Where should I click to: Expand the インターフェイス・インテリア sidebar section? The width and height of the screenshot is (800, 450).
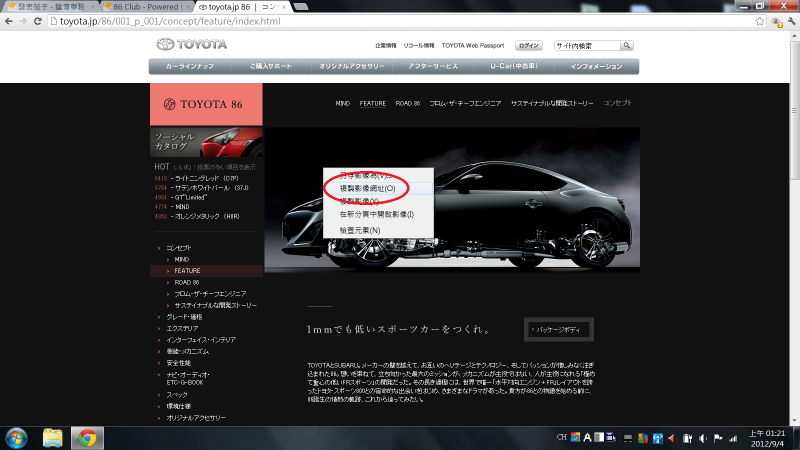[201, 340]
